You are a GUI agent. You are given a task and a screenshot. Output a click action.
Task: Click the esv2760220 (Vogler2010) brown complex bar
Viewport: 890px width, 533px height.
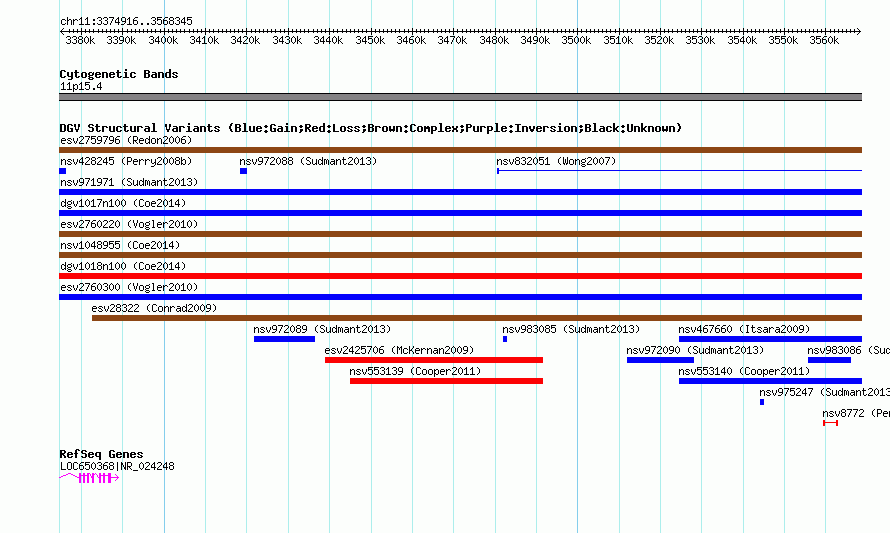[460, 234]
